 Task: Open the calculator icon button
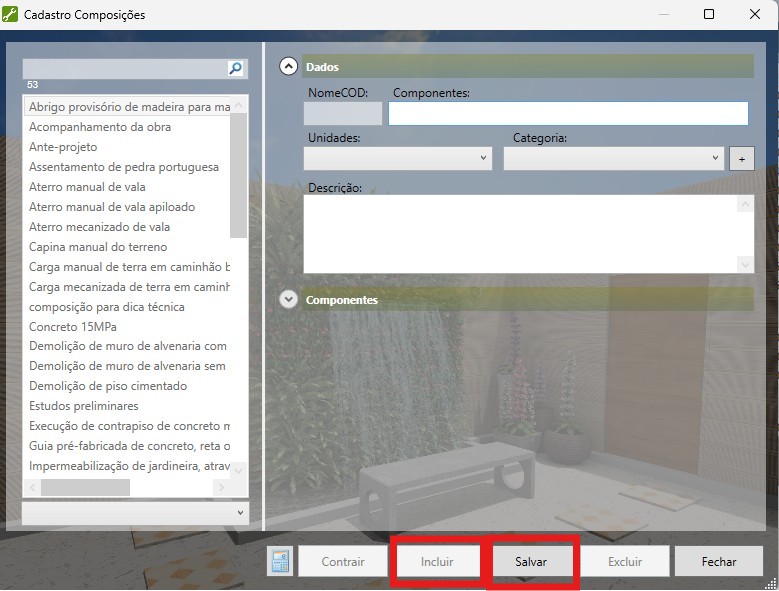pos(280,561)
